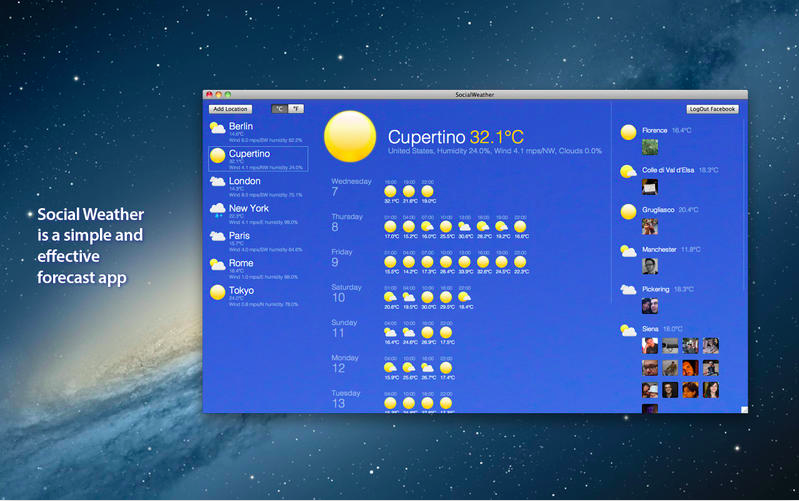Select New York's rain cloud icon
The width and height of the screenshot is (799, 501).
tap(218, 209)
